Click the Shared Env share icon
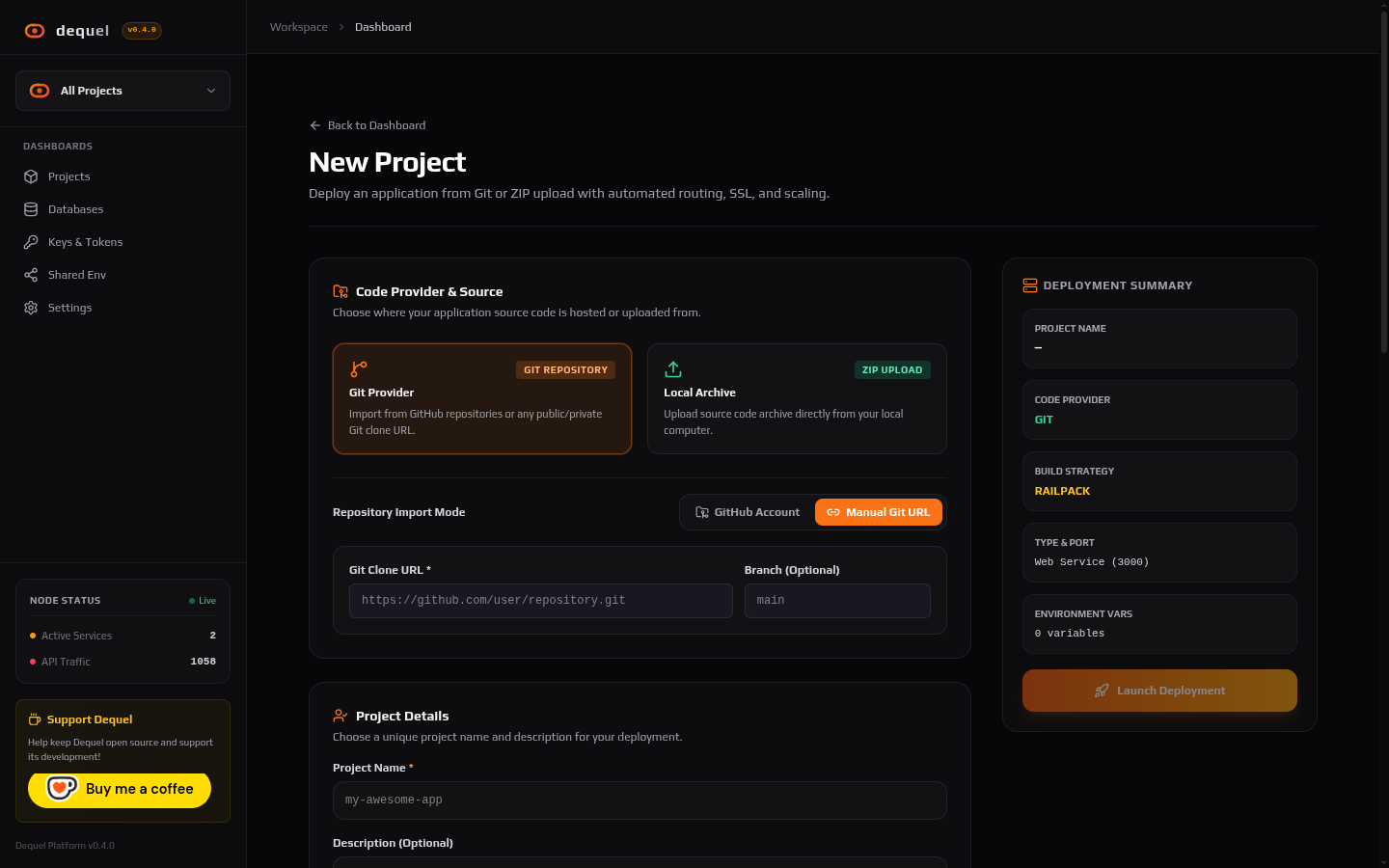 coord(31,275)
